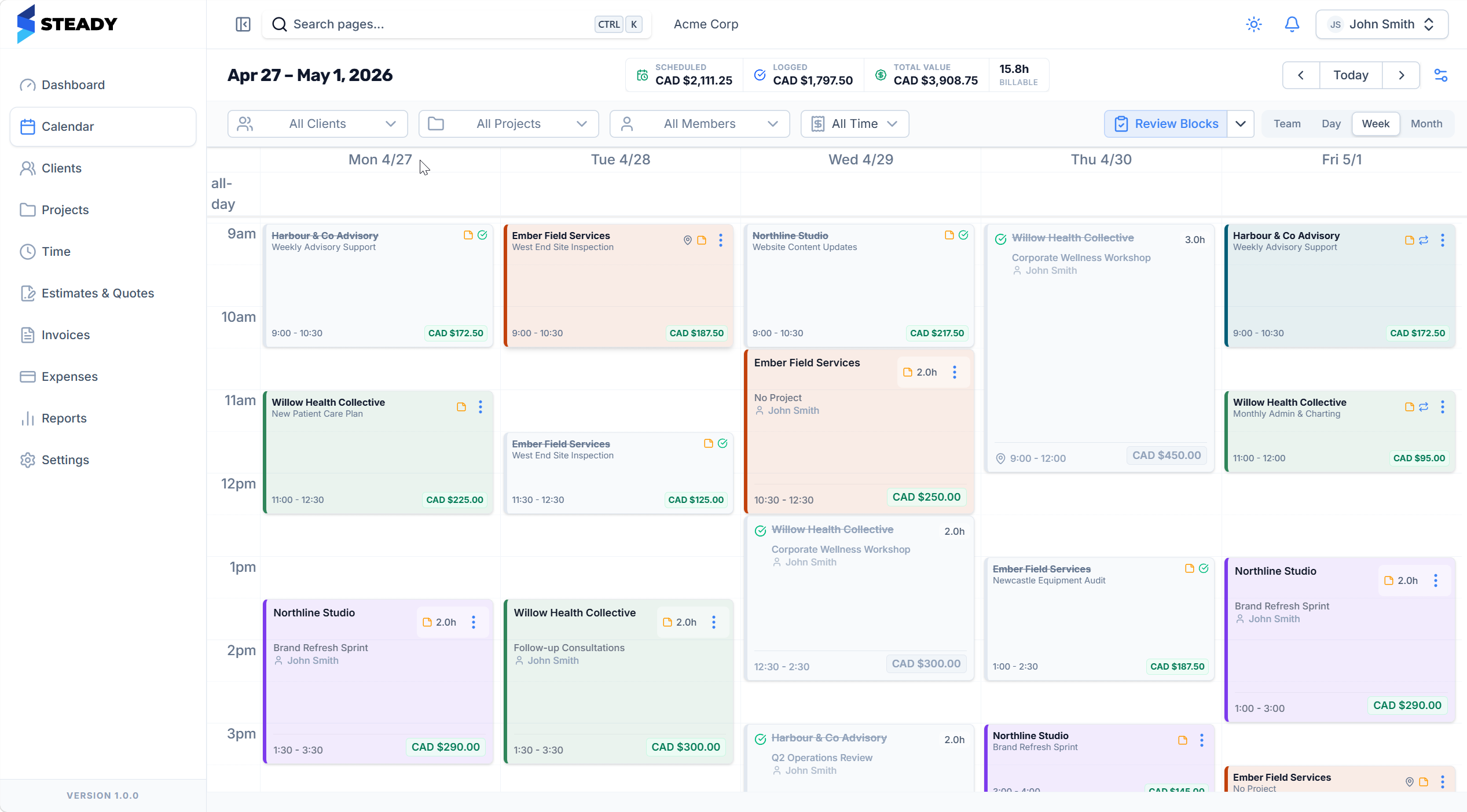
Task: Click the Logged CAD $1,797.50 stat
Action: tap(804, 75)
